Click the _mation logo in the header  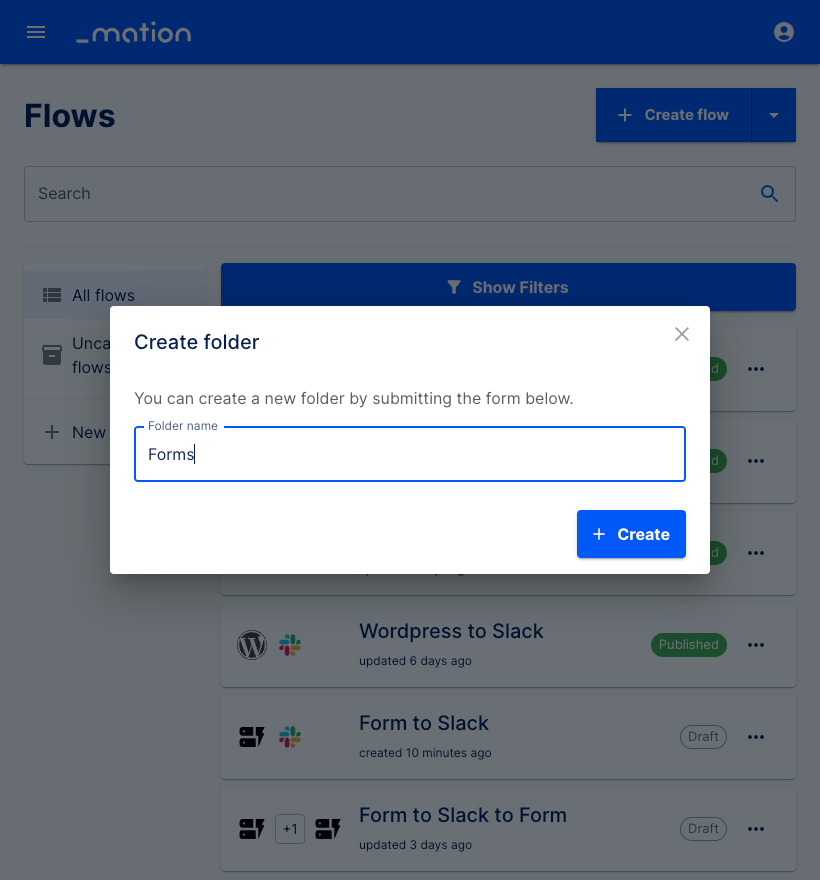133,32
